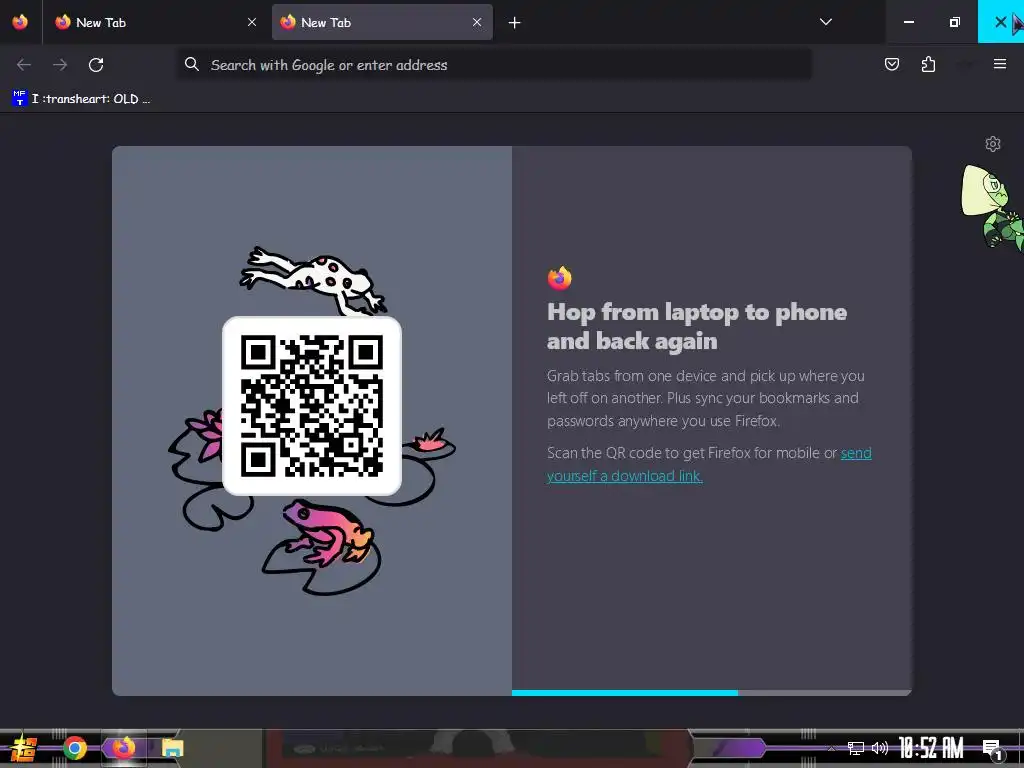Minimize the Firefox window

click(x=908, y=22)
